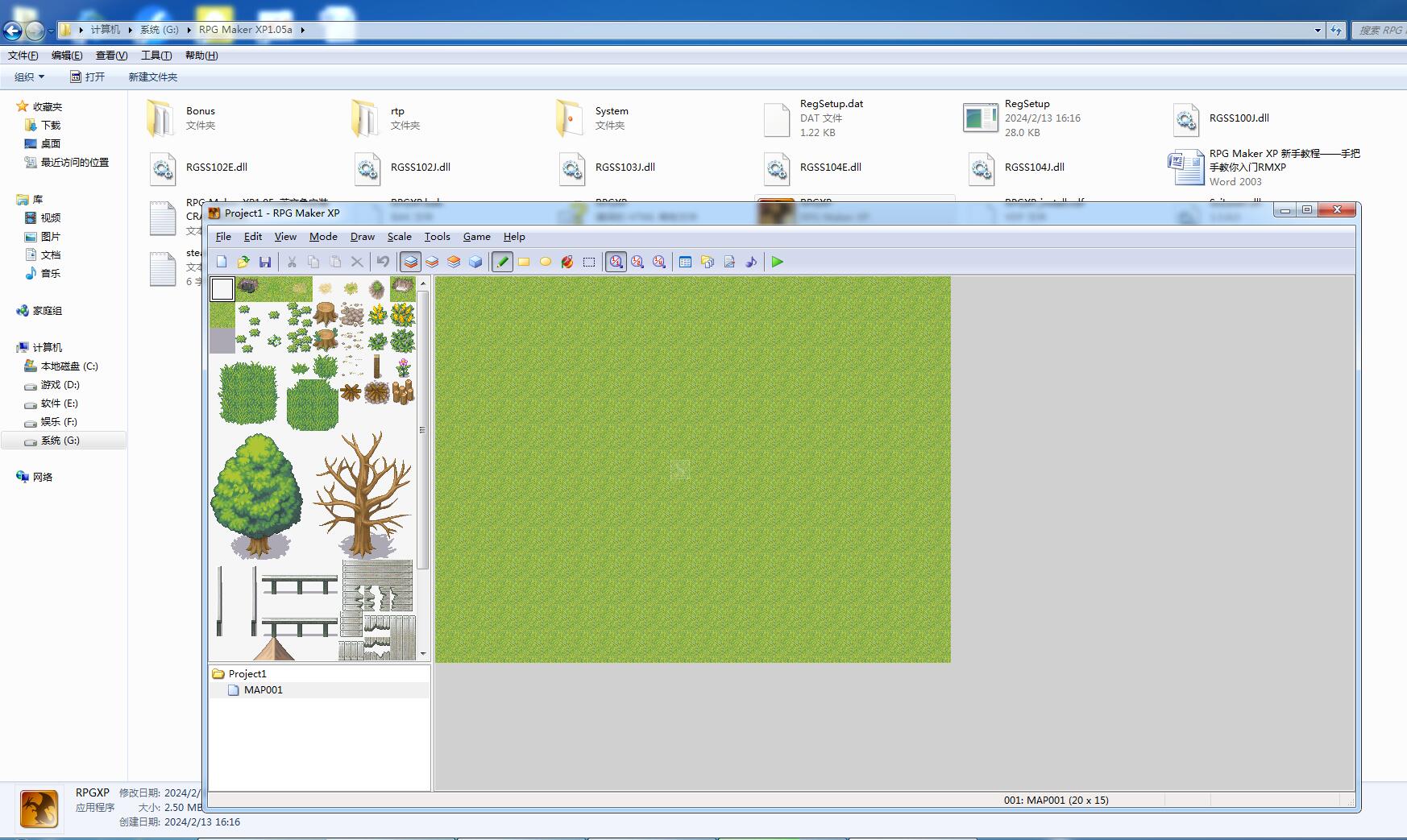Viewport: 1407px width, 840px height.
Task: Open the Sound Test music note icon
Action: (x=751, y=262)
